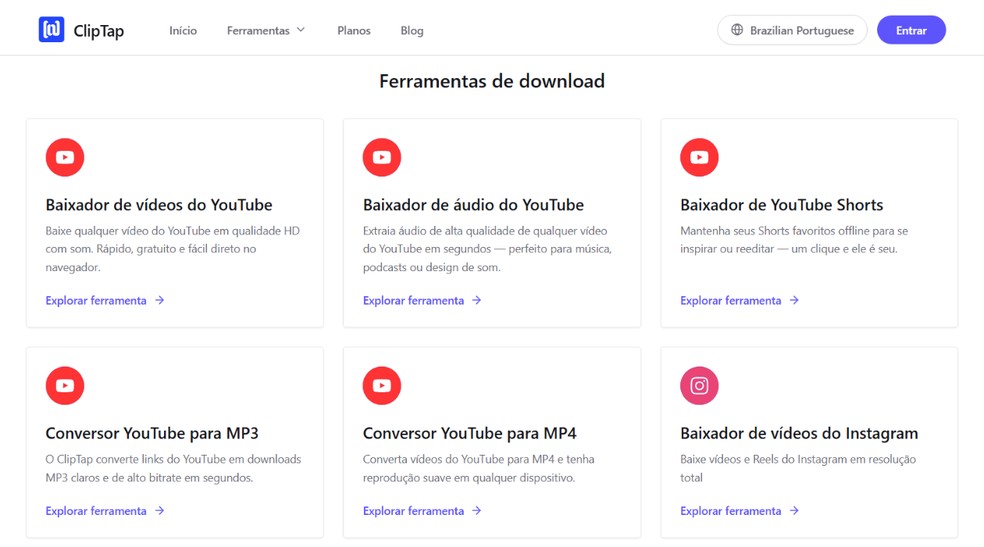Click the chevron next to Ferramentas

click(301, 30)
